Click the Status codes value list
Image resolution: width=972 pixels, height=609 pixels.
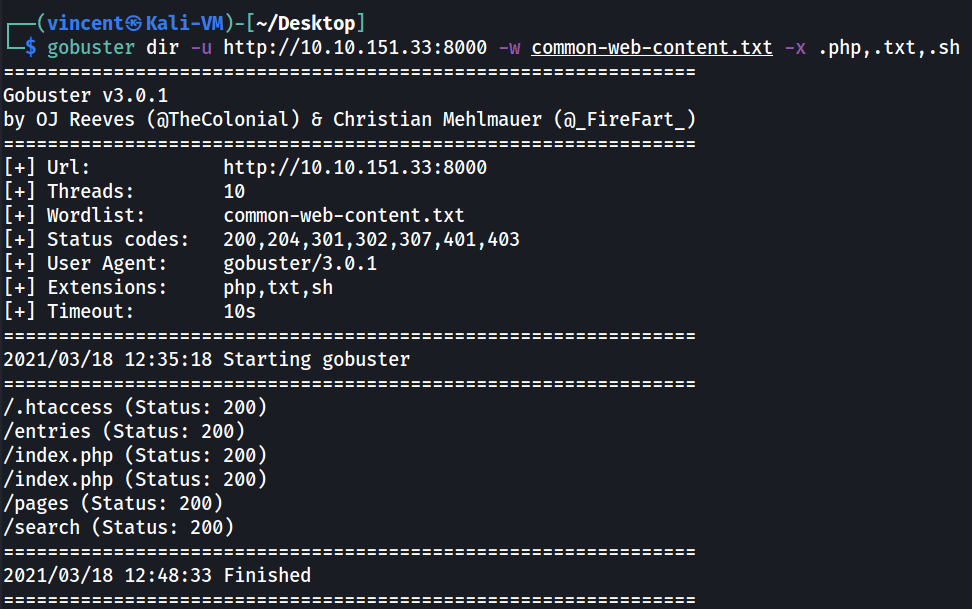(371, 239)
